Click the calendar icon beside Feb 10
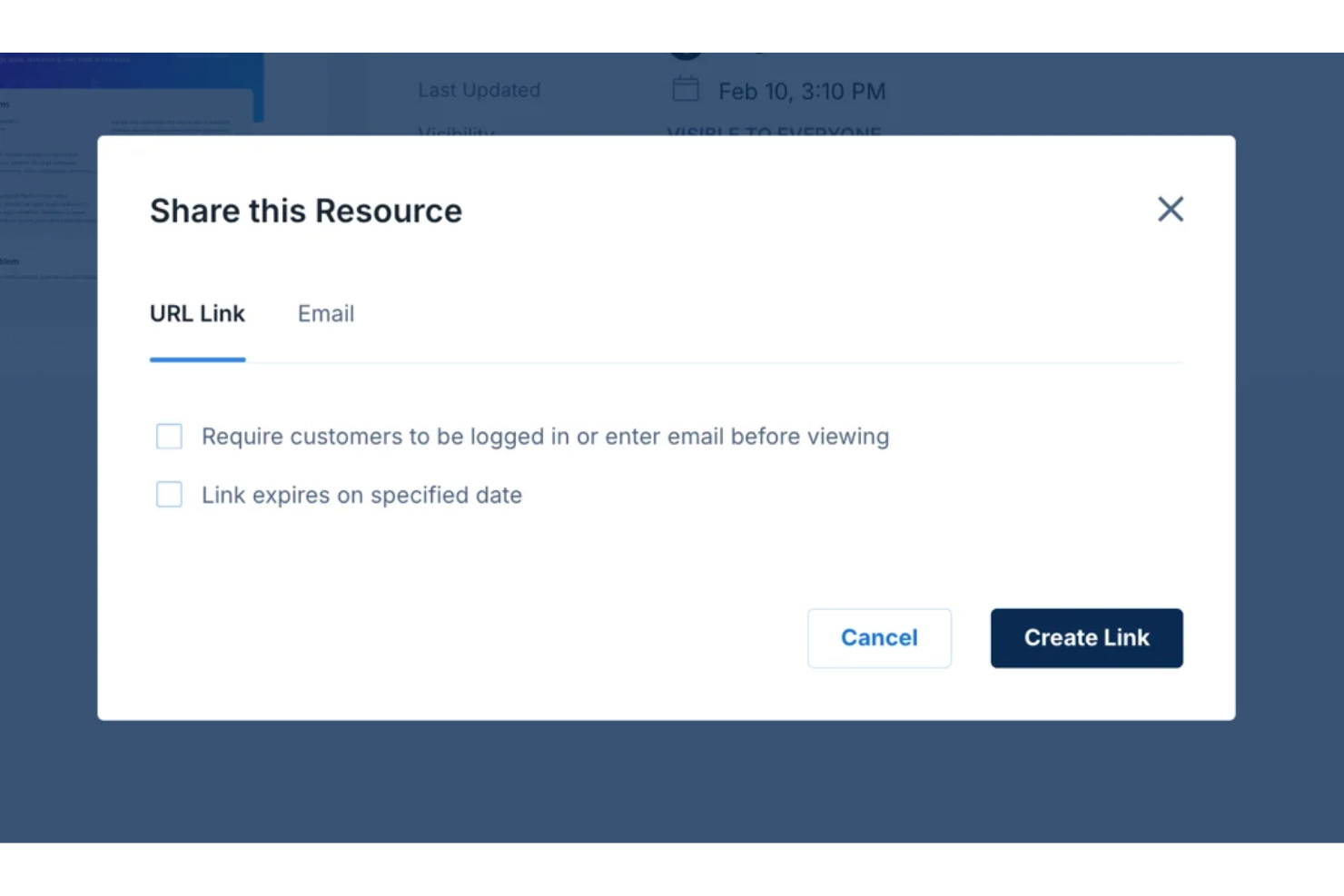Viewport: 1344px width, 896px height. (686, 89)
